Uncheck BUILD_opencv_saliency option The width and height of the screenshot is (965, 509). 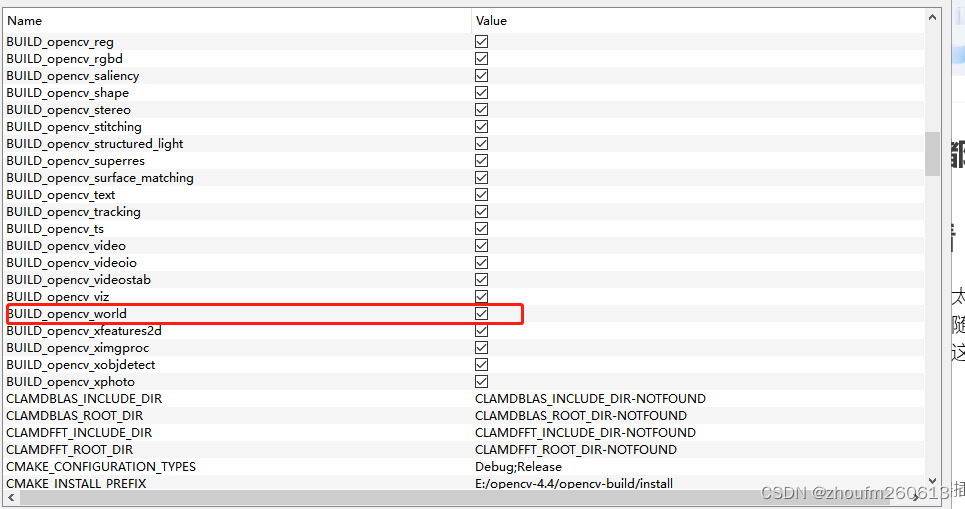click(481, 76)
